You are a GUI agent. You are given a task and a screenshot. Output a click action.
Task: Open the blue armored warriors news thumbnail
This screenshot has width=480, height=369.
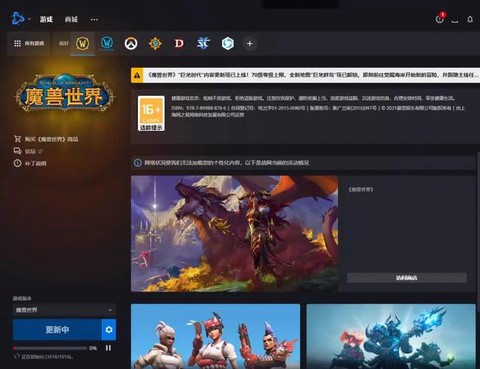pos(391,336)
